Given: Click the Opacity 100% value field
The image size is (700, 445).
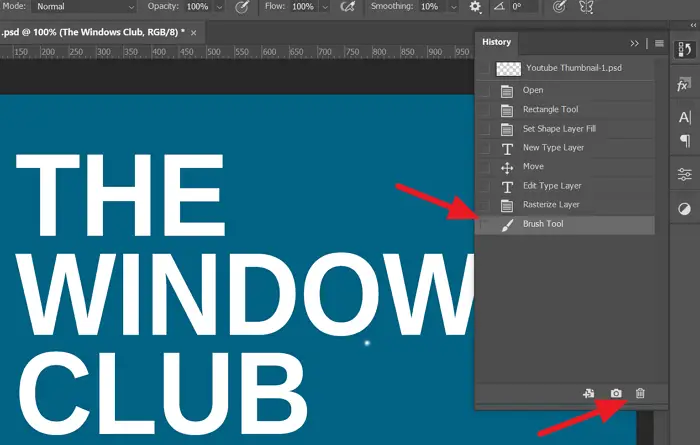Looking at the screenshot, I should click(x=197, y=7).
